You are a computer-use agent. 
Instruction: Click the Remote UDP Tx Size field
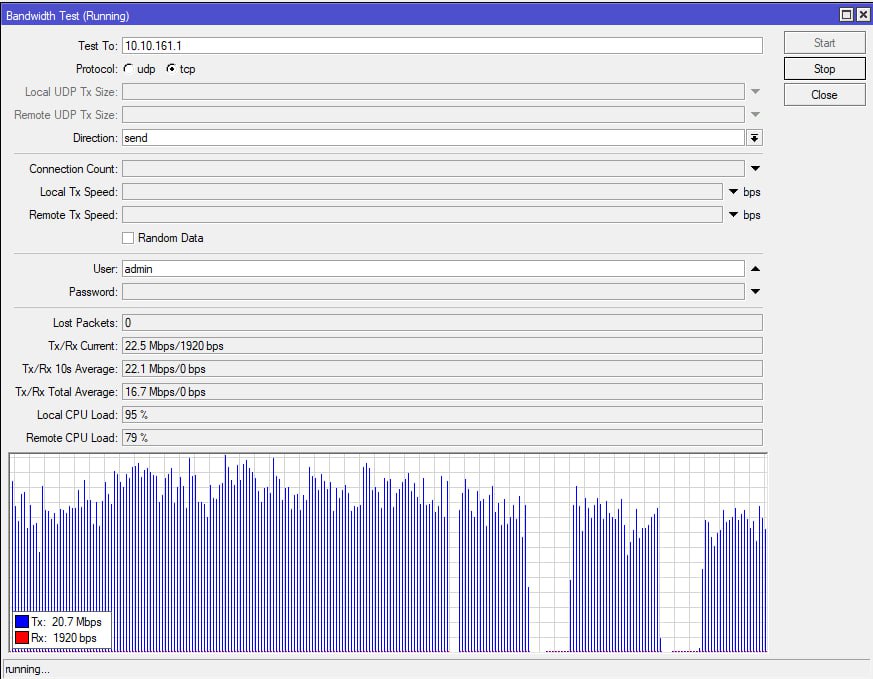(433, 115)
